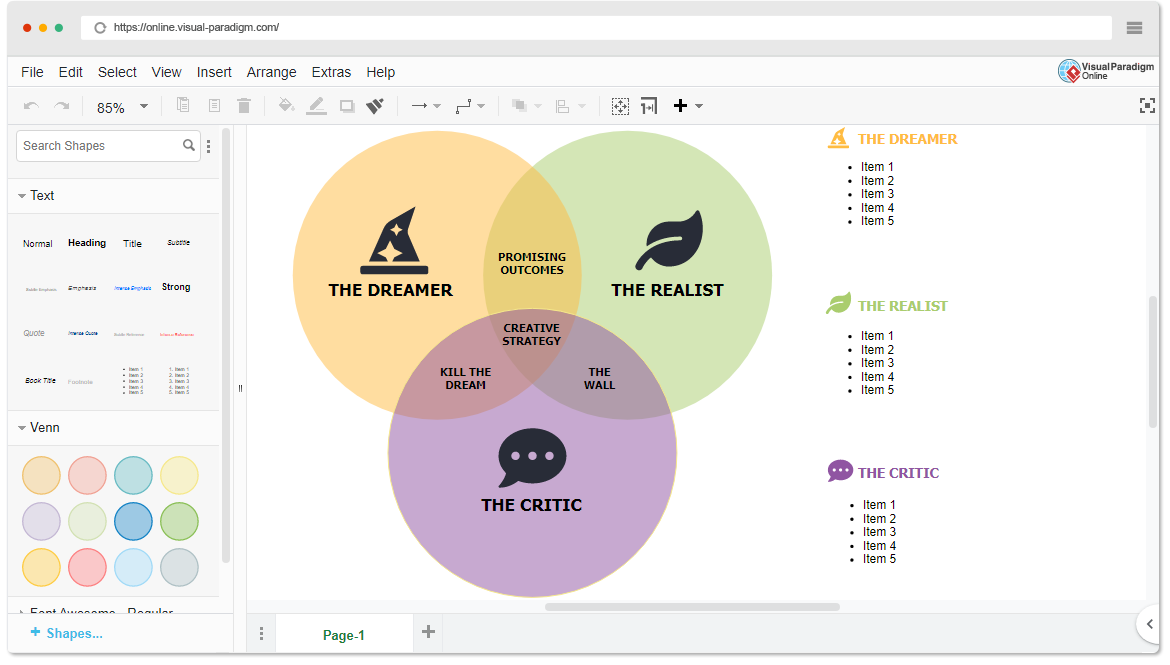Select the PROMISING OUTCOMES label
This screenshot has height=665, width=1170.
point(532,263)
